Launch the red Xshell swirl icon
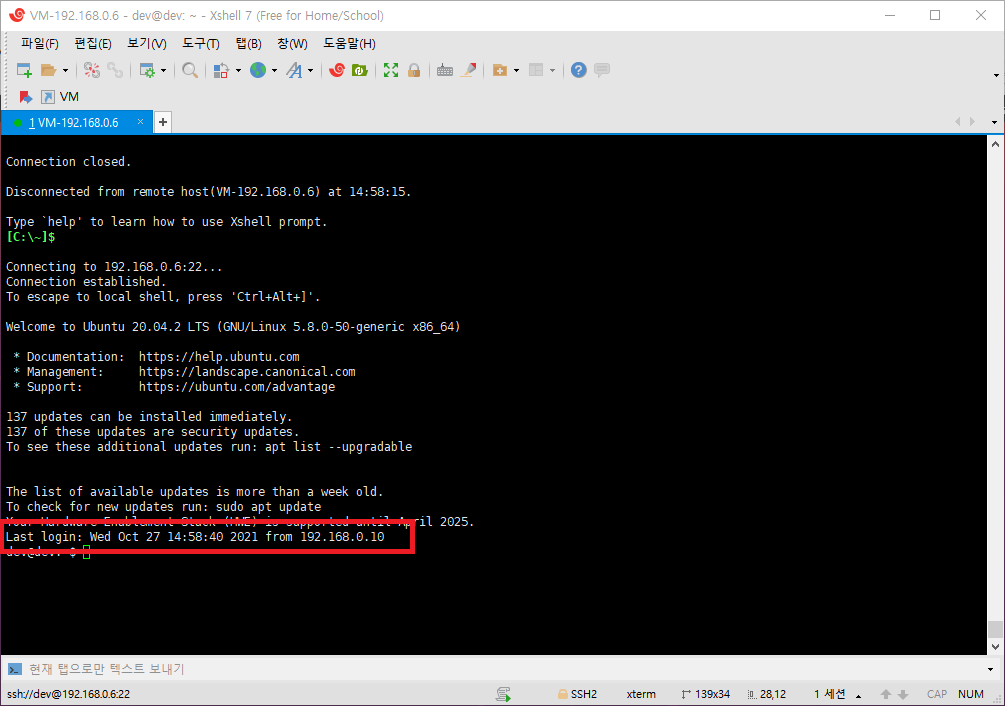Screen dimensions: 1005x706 pyautogui.click(x=337, y=70)
